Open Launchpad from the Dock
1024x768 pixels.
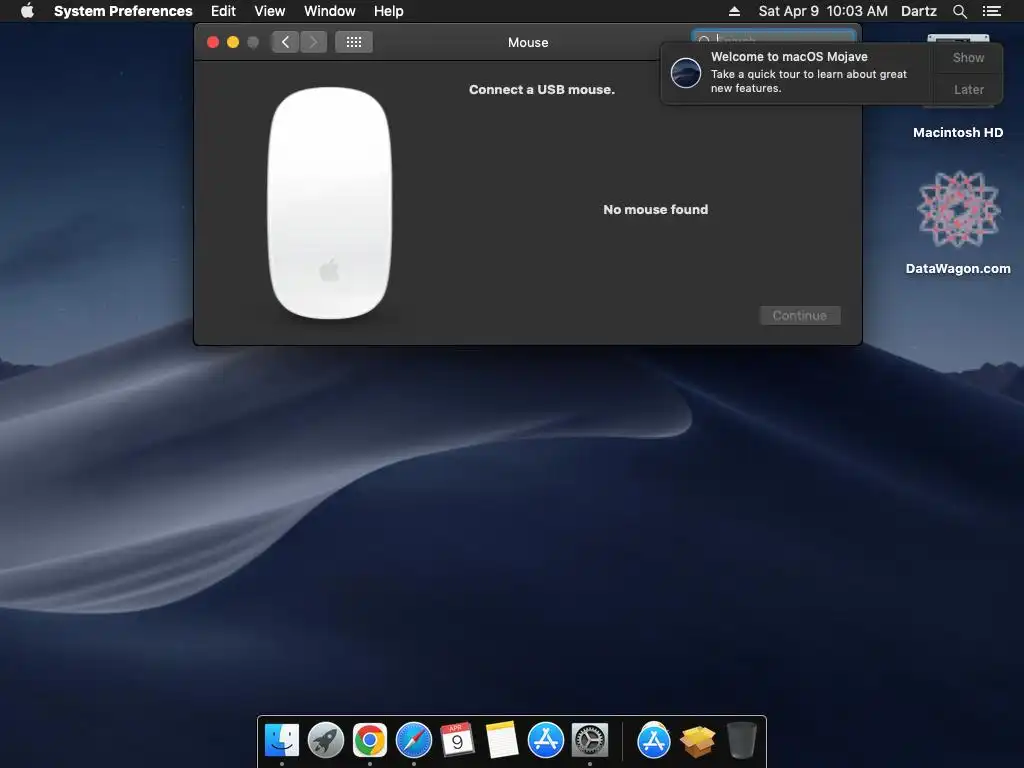[326, 741]
